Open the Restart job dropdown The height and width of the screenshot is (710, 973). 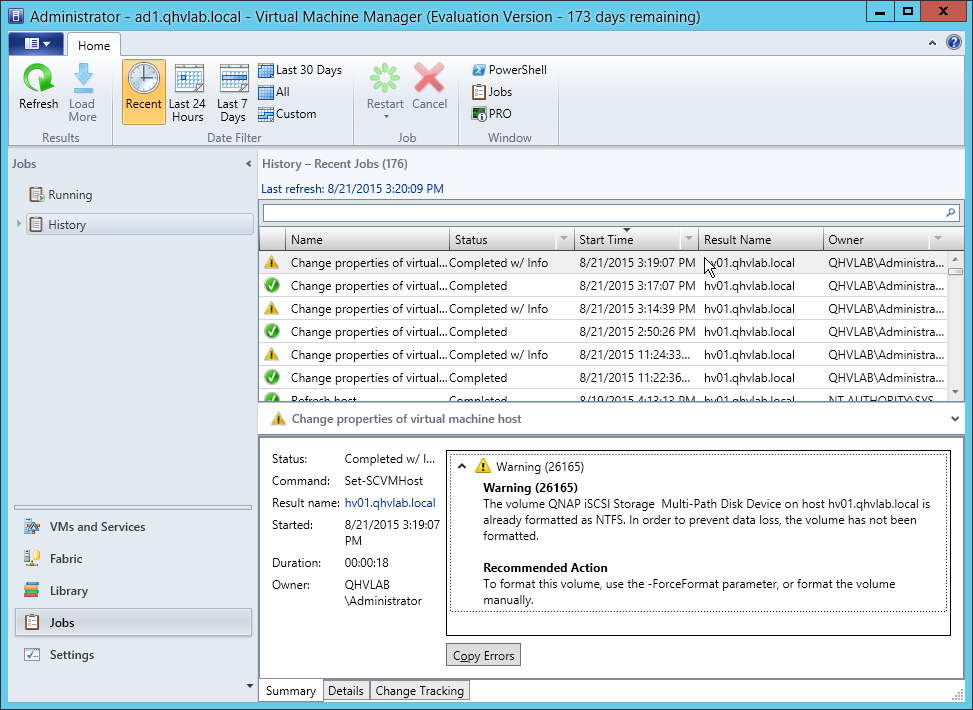click(x=385, y=116)
